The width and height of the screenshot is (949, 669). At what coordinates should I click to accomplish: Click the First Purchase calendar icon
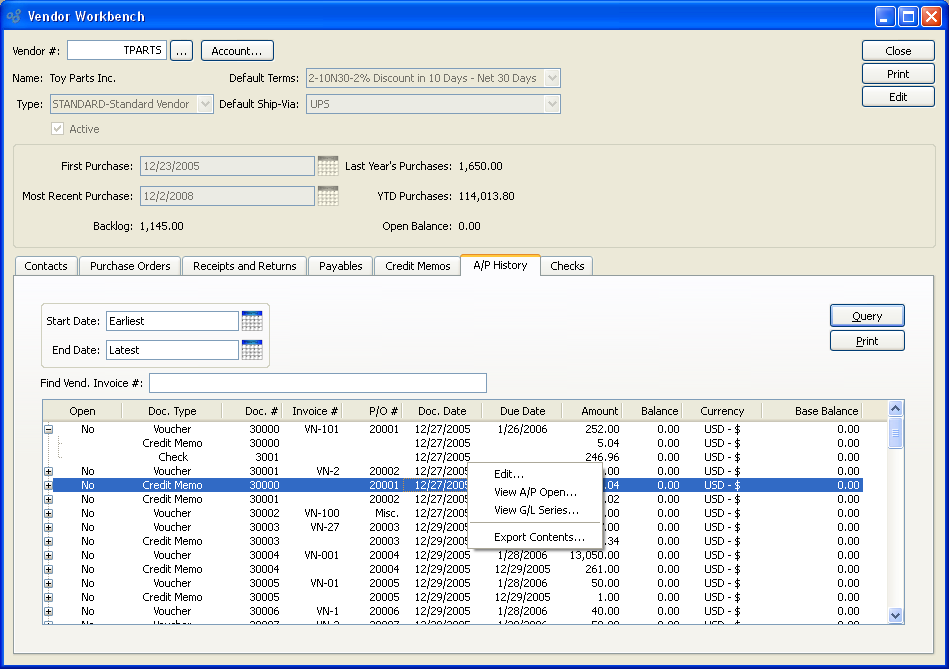(x=328, y=166)
